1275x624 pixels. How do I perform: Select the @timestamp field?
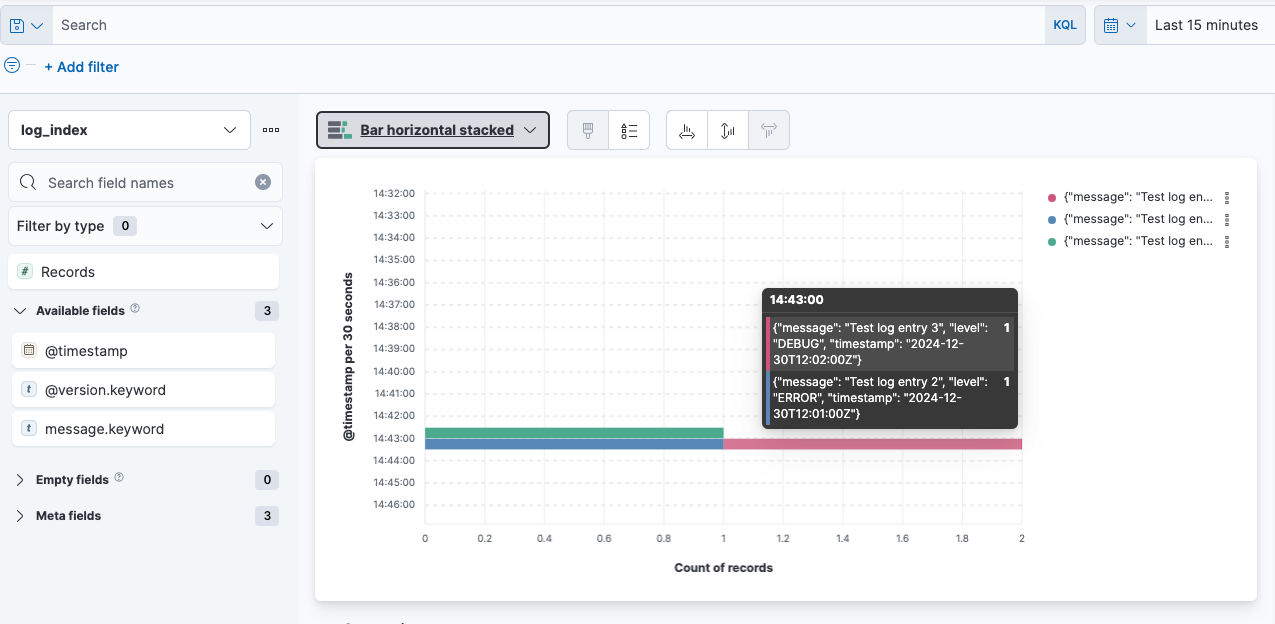click(x=143, y=351)
